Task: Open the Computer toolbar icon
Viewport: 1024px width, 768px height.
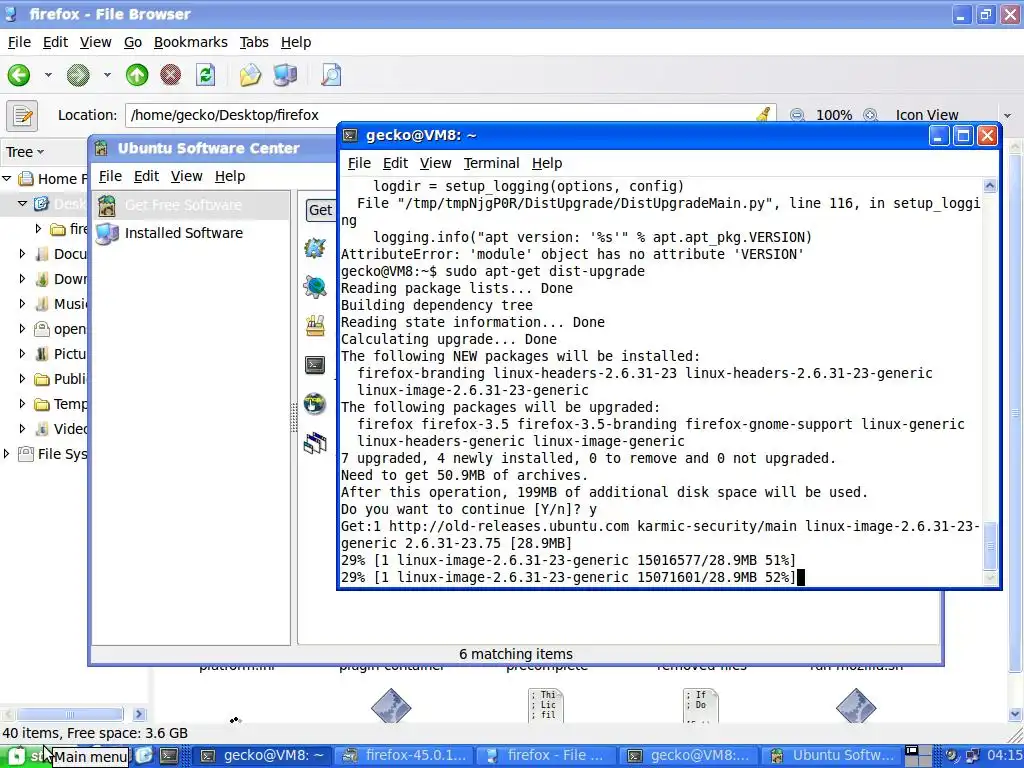Action: (285, 75)
